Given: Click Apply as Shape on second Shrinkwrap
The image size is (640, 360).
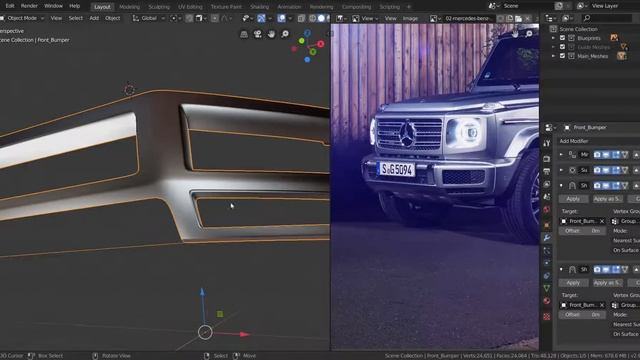Looking at the screenshot, I should [607, 282].
